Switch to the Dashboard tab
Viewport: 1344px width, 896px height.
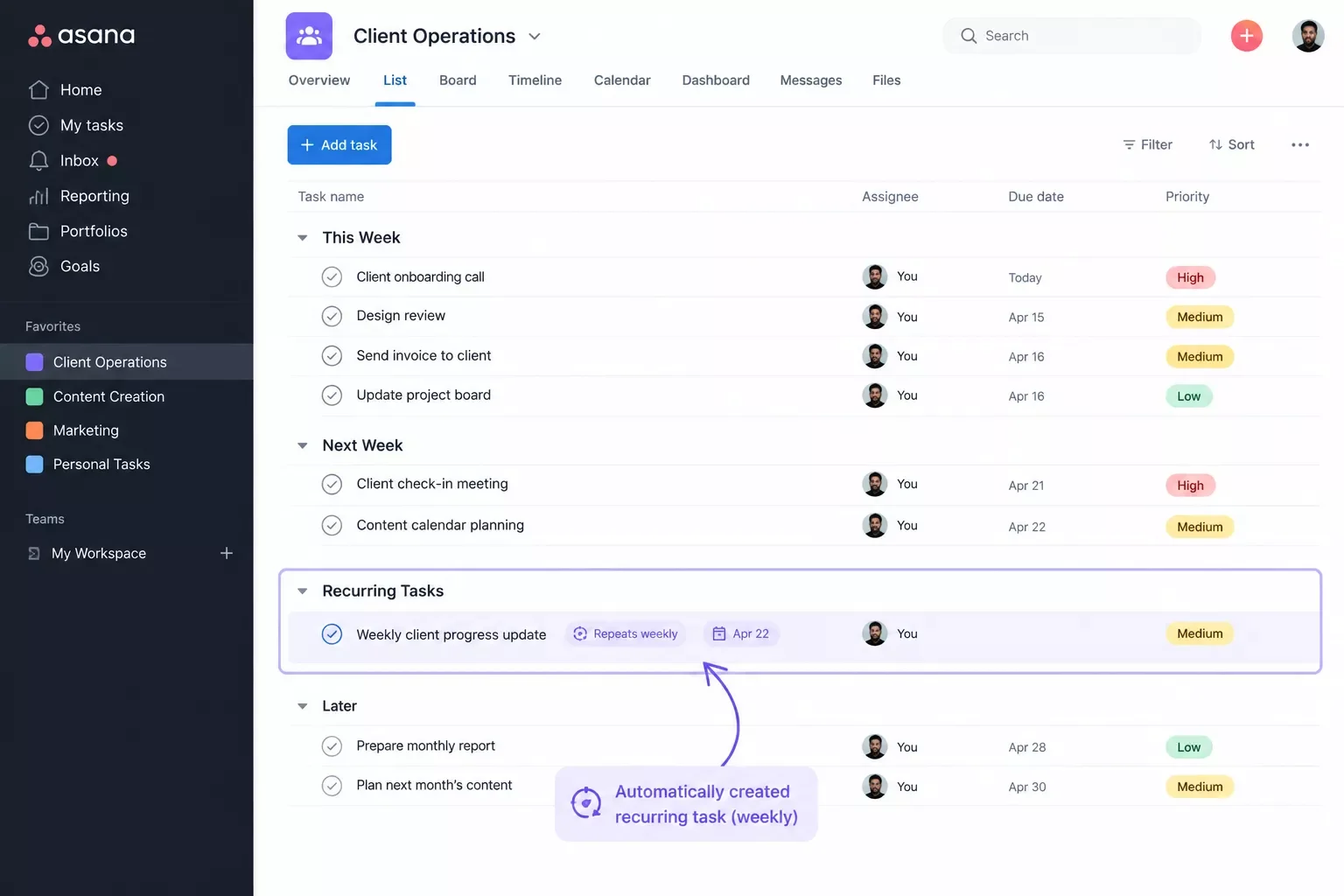(716, 80)
